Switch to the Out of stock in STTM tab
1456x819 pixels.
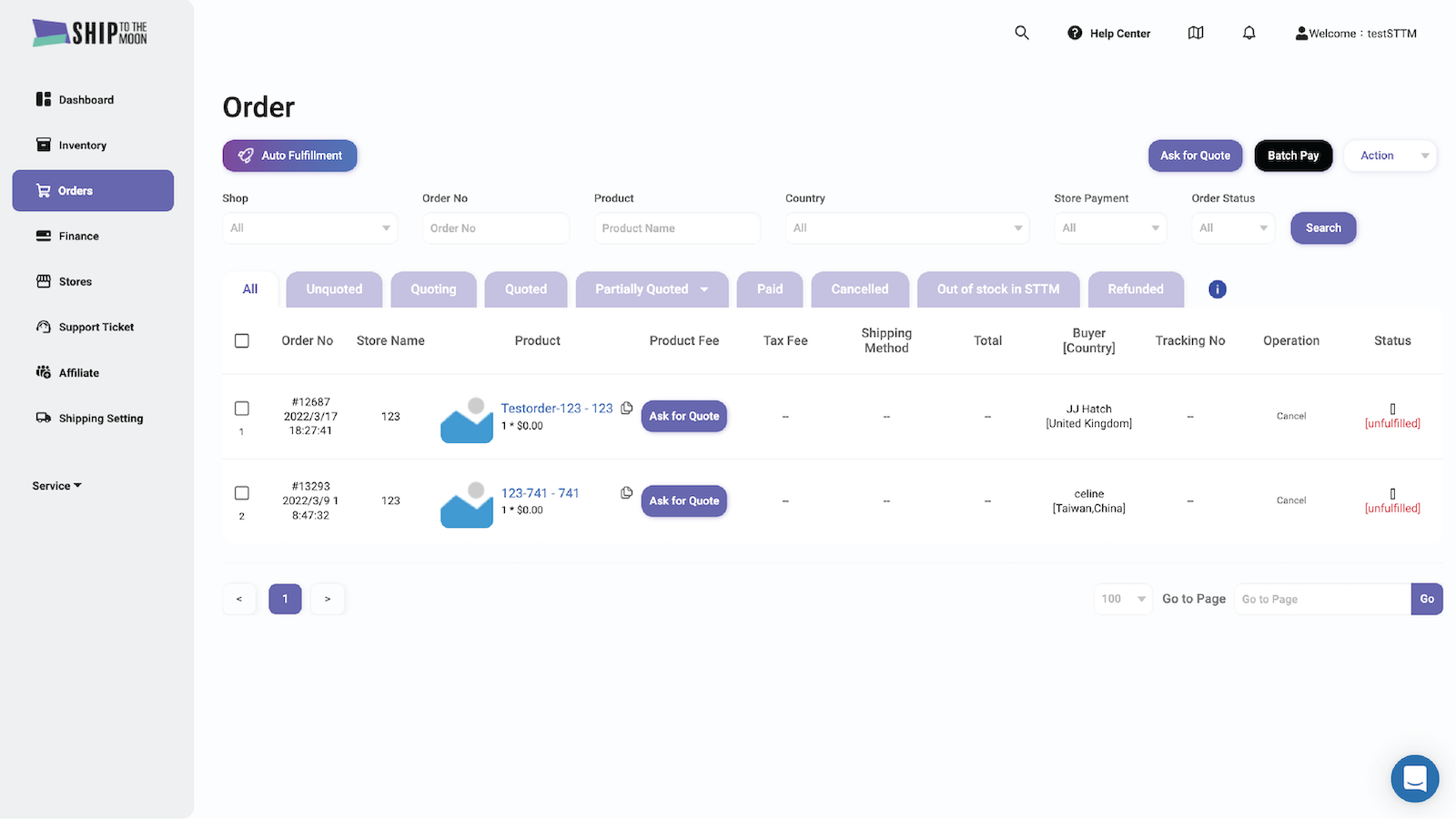click(x=997, y=289)
